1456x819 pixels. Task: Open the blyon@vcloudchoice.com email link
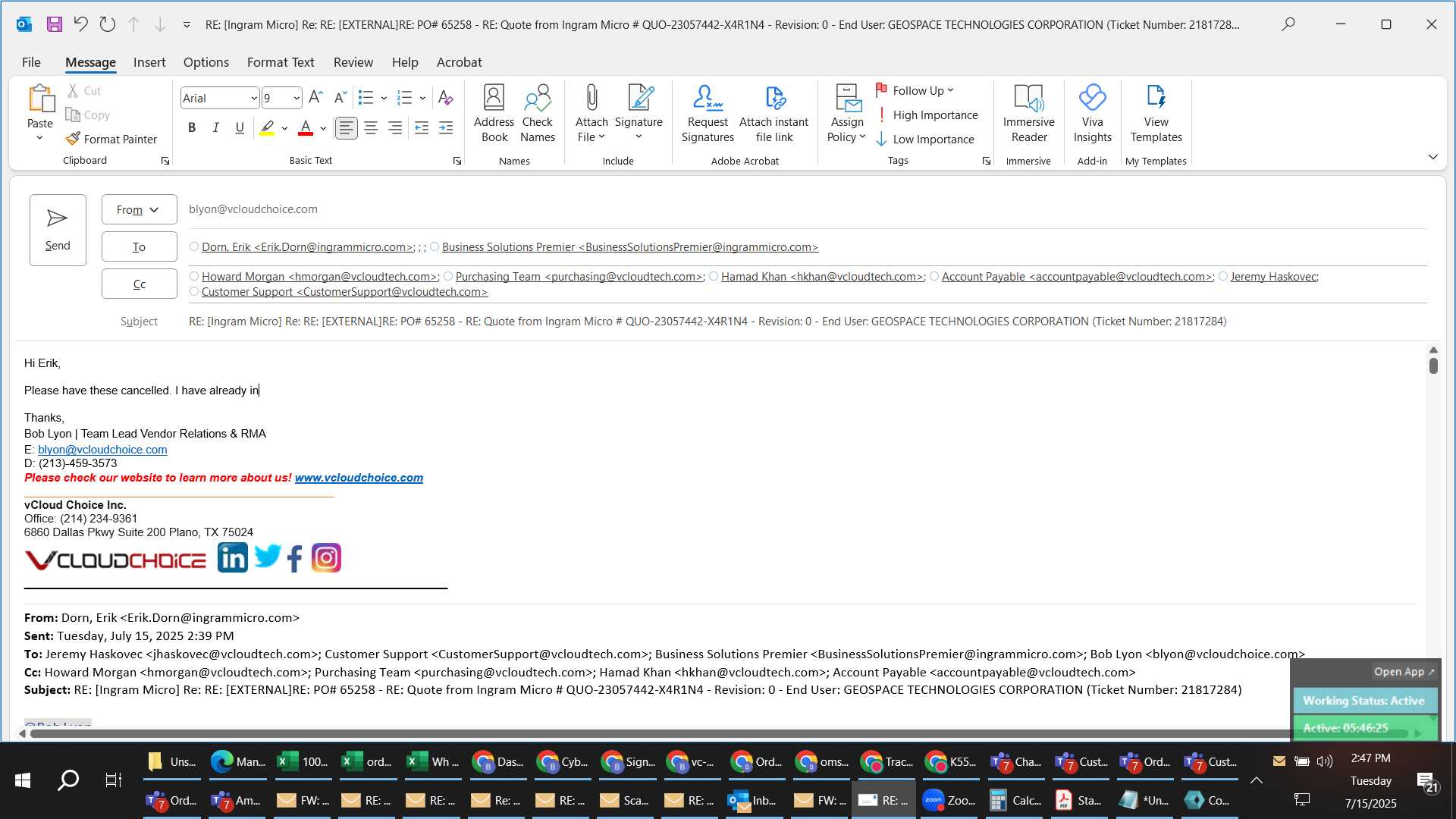[102, 450]
